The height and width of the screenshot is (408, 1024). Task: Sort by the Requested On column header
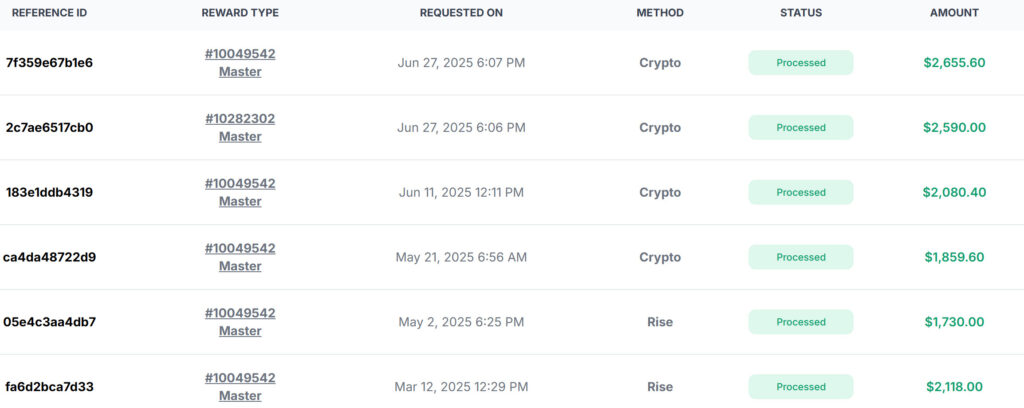coord(461,13)
